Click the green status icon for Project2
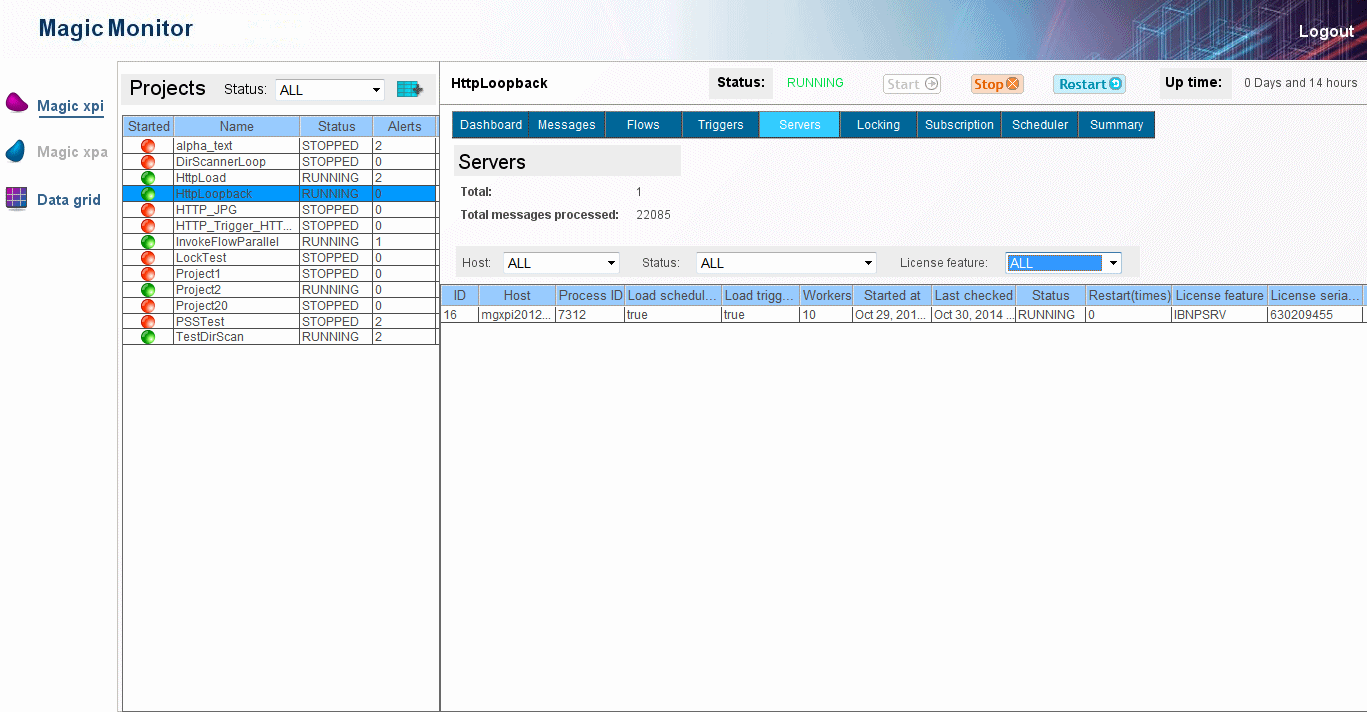The height and width of the screenshot is (712, 1367). pos(148,290)
